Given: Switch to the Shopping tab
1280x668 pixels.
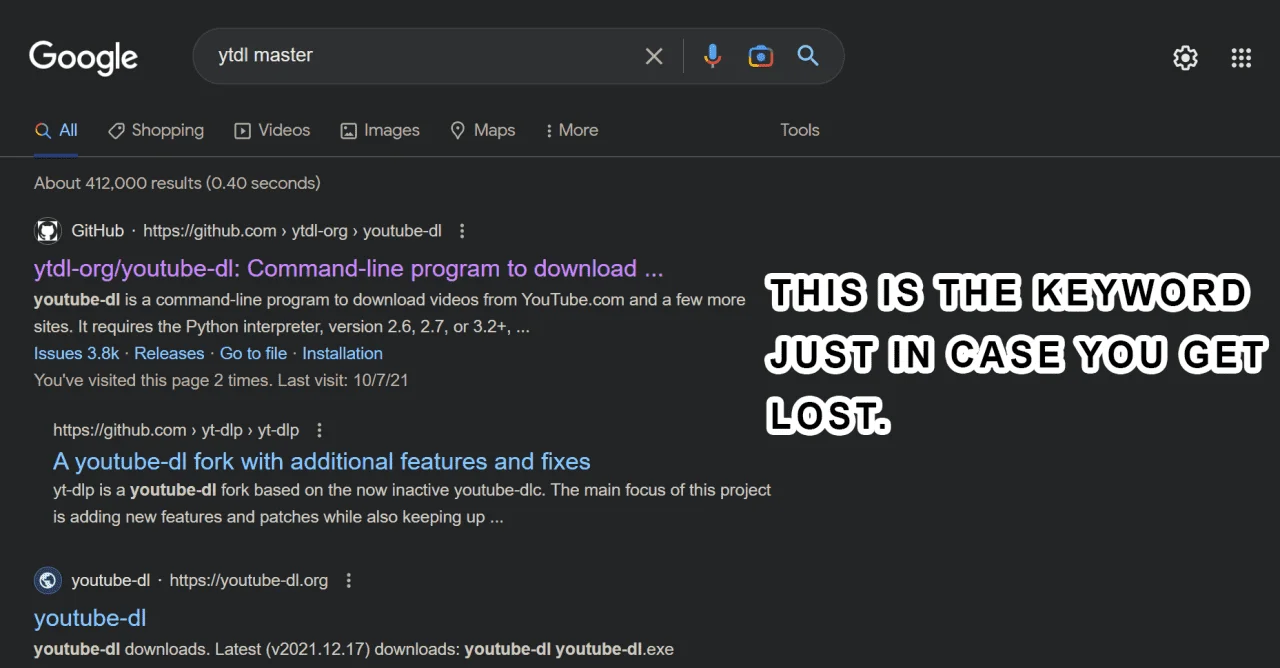Looking at the screenshot, I should [156, 130].
